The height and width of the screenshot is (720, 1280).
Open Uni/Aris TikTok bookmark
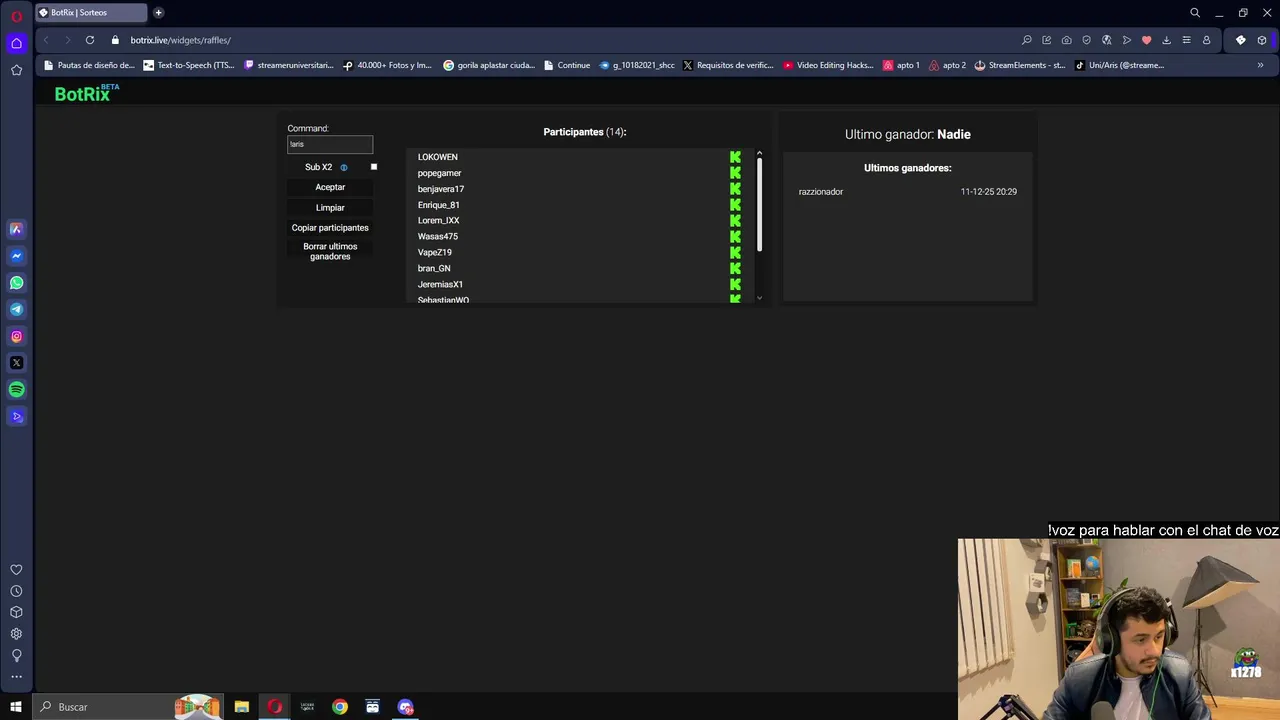(1120, 65)
